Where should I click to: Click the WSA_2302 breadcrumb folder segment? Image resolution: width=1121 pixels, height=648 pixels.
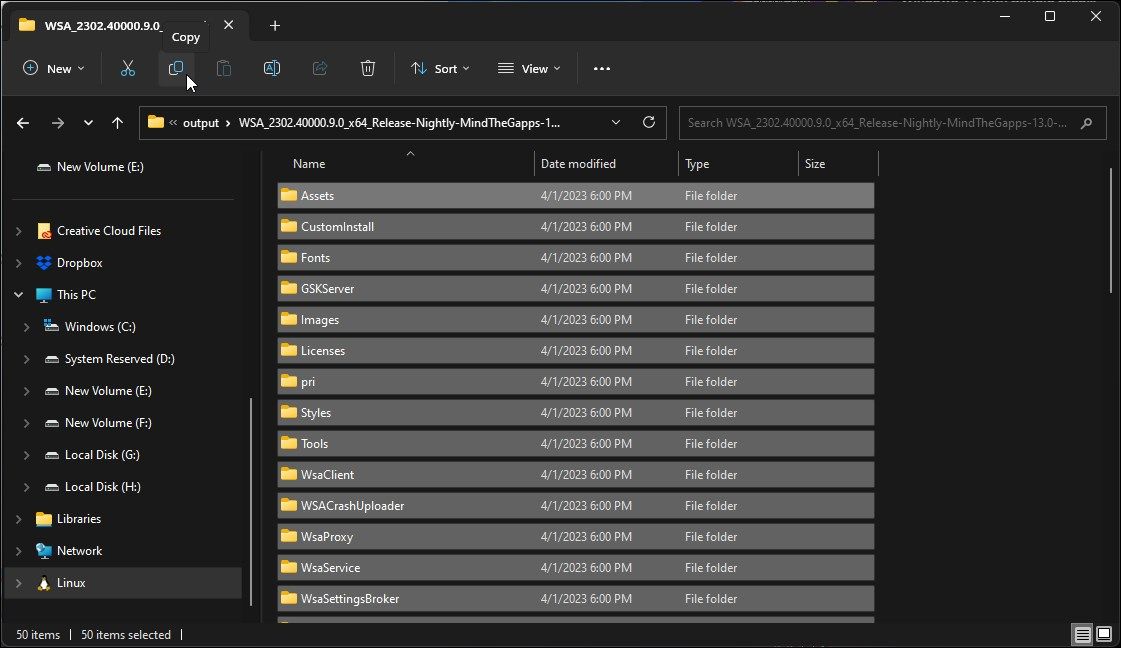click(x=399, y=123)
